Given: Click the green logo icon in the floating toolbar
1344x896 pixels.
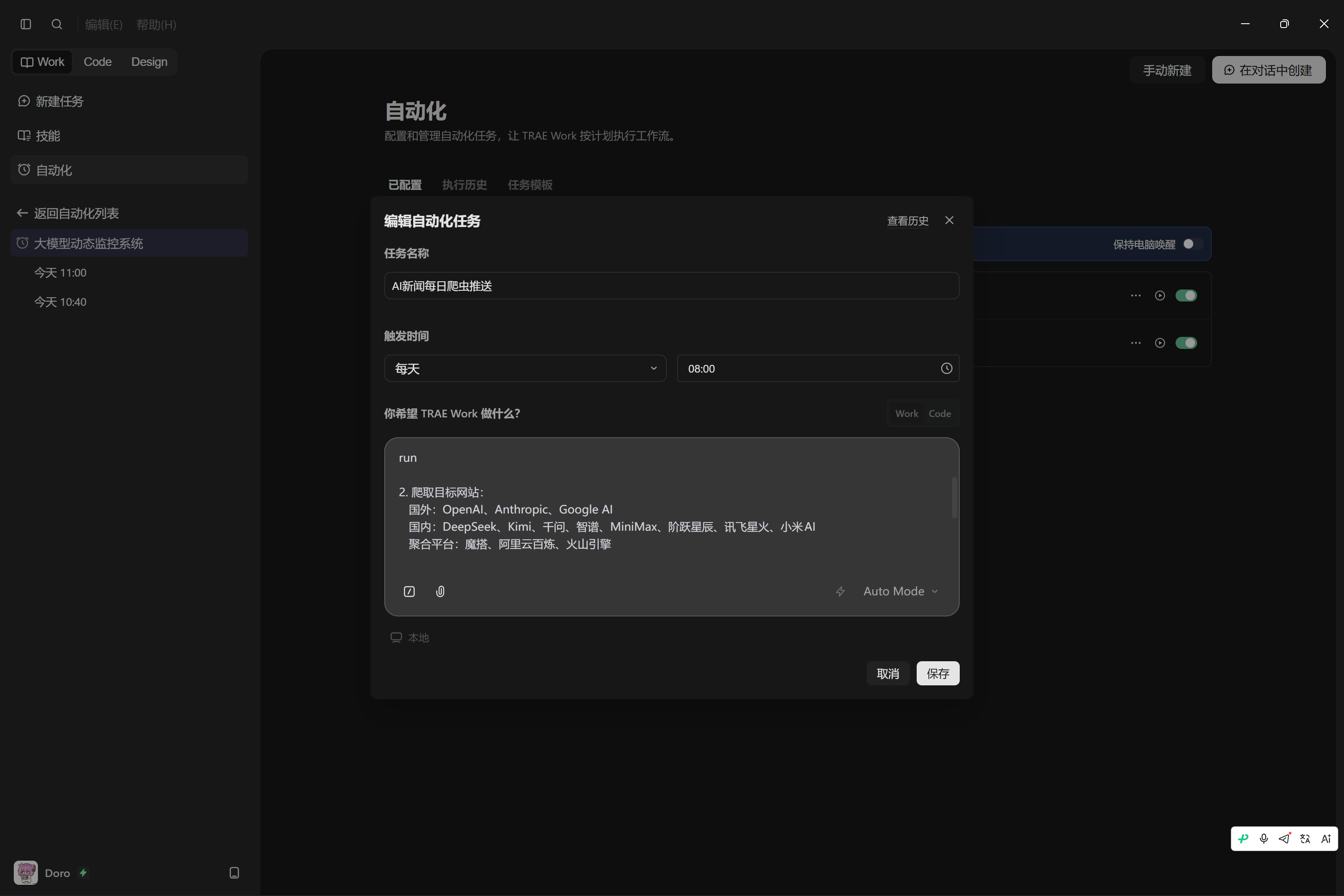Looking at the screenshot, I should tap(1243, 839).
